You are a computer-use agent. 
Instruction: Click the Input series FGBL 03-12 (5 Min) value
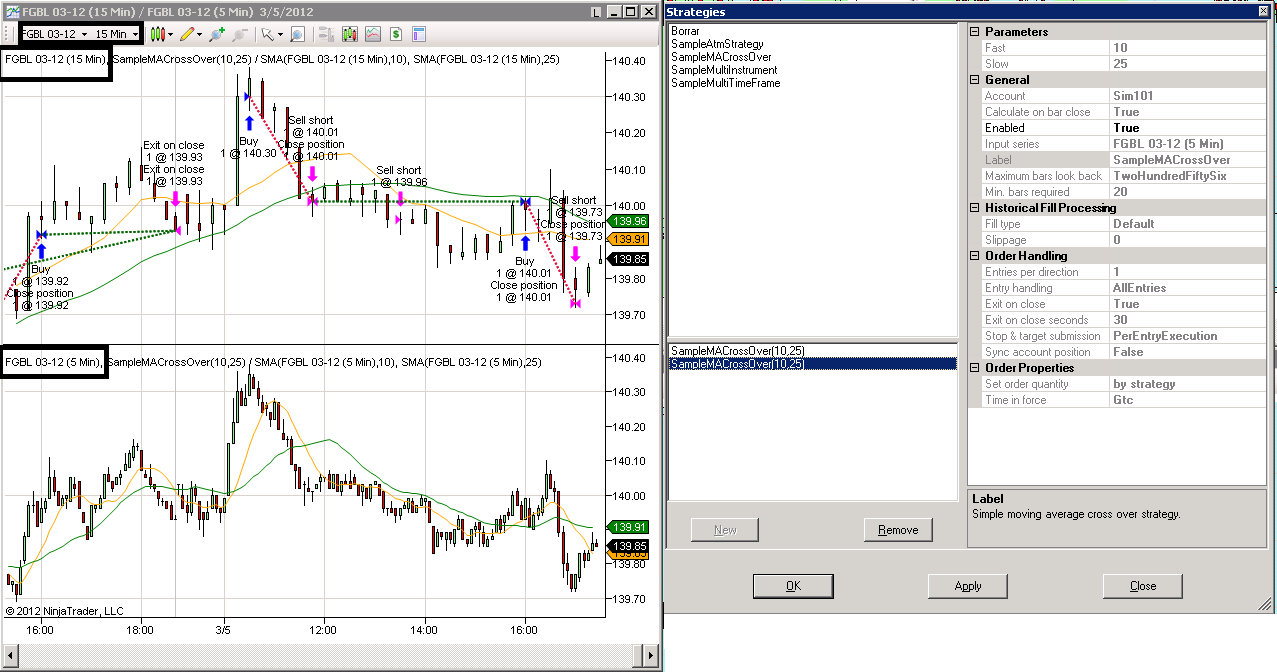1187,144
